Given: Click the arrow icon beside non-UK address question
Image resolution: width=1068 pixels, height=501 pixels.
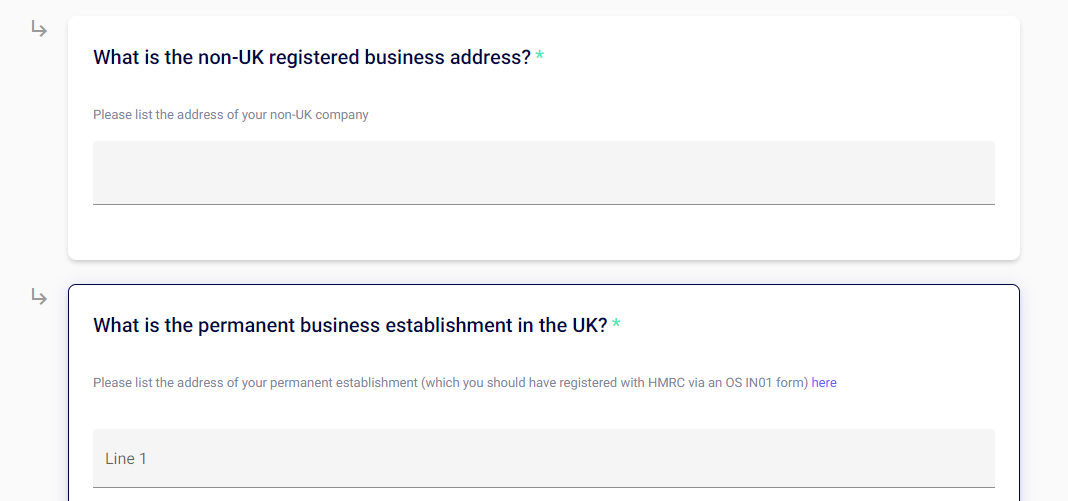Looking at the screenshot, I should click(x=38, y=29).
